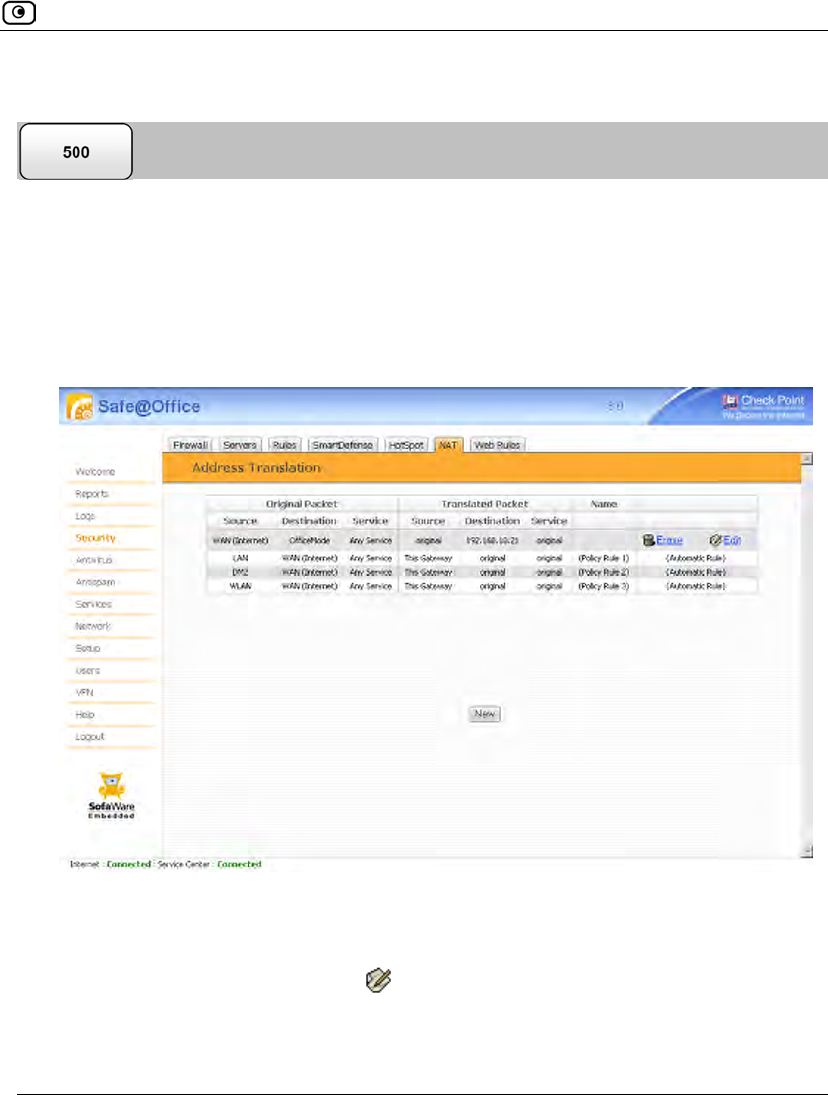Screen dimensions: 828x1095
Task: Open Reports in the sidebar
Action: tap(92, 494)
